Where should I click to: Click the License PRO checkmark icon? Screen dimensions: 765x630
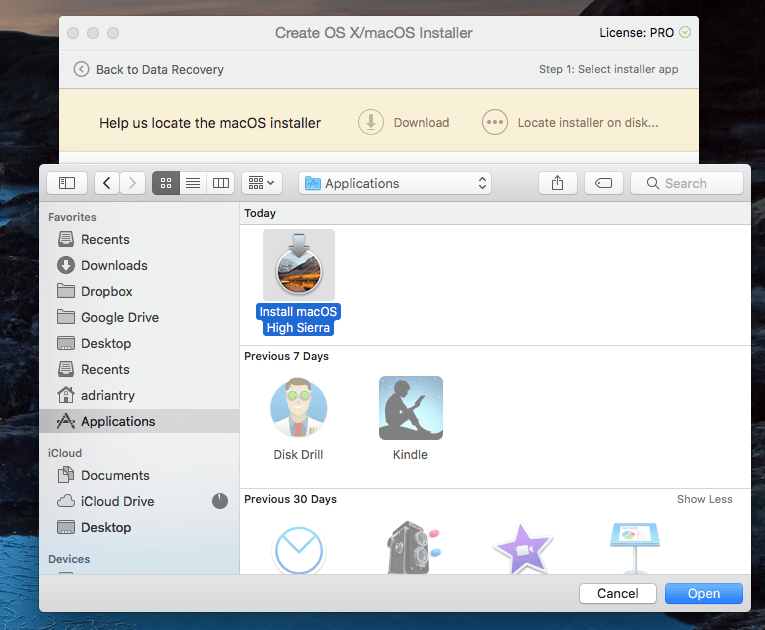[x=685, y=32]
